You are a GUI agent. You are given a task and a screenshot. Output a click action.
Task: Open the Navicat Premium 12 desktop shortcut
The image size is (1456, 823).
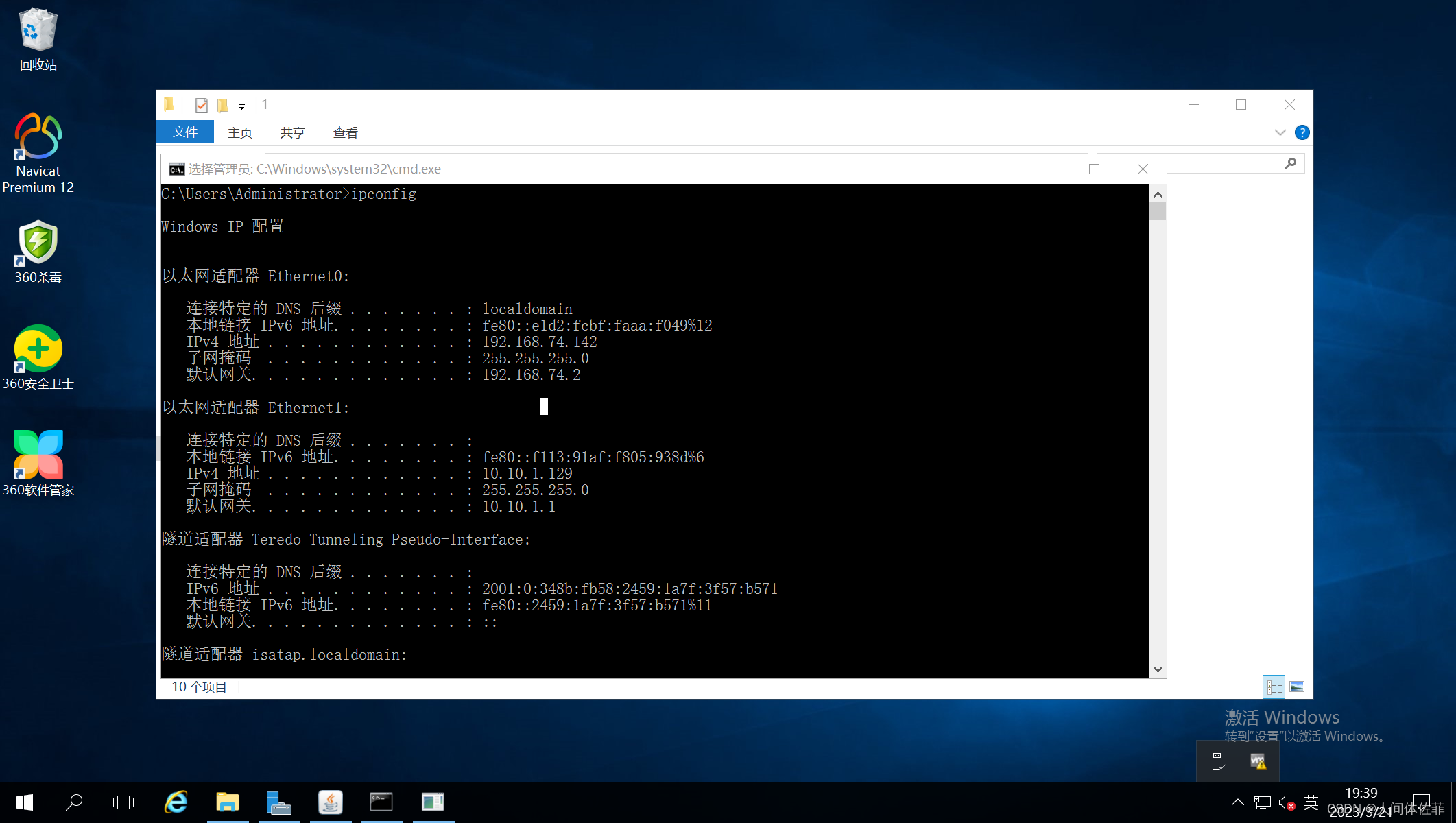tap(38, 137)
